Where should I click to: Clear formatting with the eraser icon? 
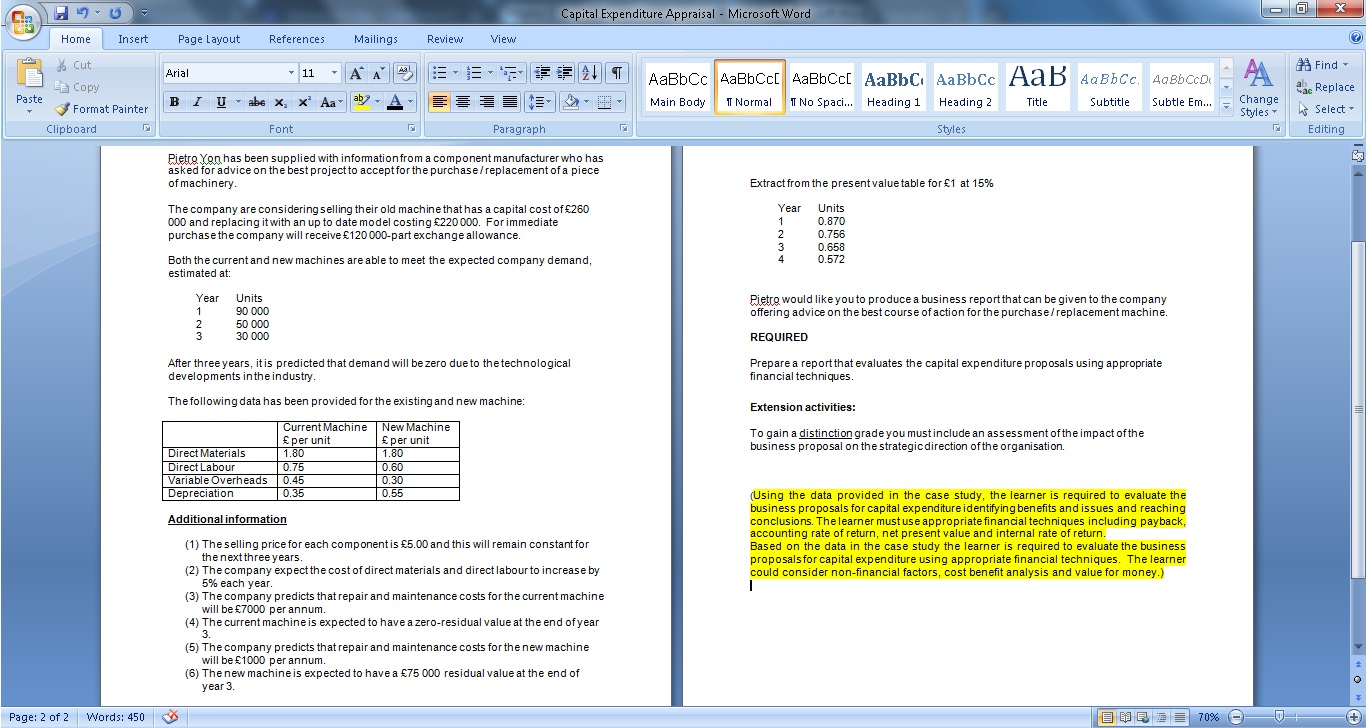(x=405, y=73)
